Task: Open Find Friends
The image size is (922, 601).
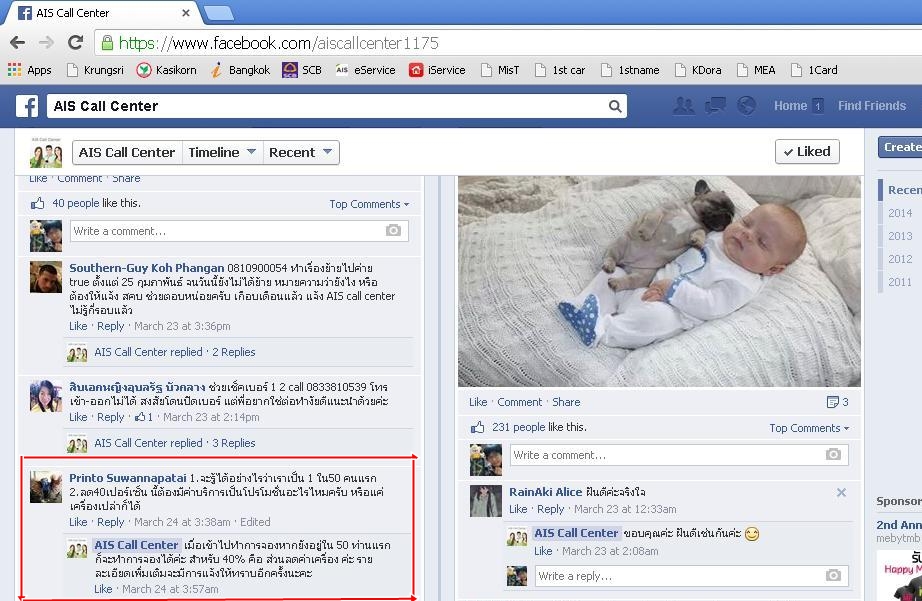Action: click(x=871, y=106)
